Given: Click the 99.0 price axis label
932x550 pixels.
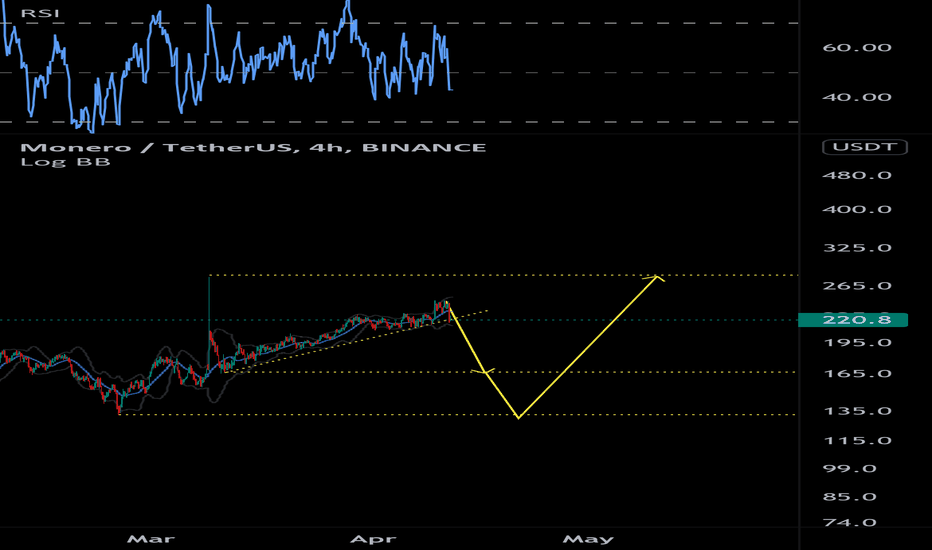Looking at the screenshot, I should point(849,469).
